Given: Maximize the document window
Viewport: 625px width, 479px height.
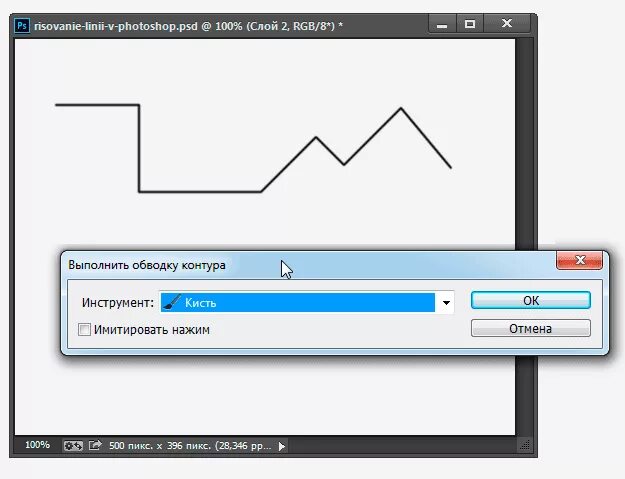Looking at the screenshot, I should pyautogui.click(x=470, y=24).
